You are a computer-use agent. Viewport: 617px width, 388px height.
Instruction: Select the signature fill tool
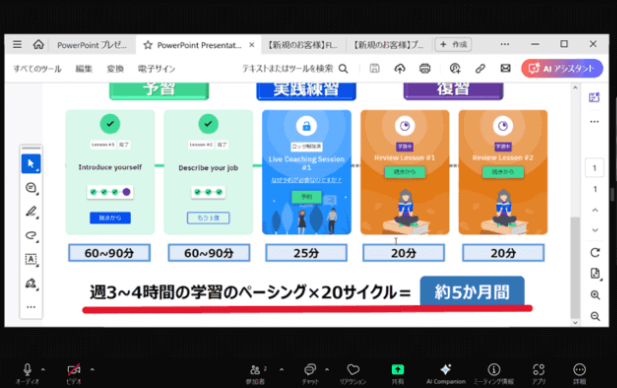(31, 283)
